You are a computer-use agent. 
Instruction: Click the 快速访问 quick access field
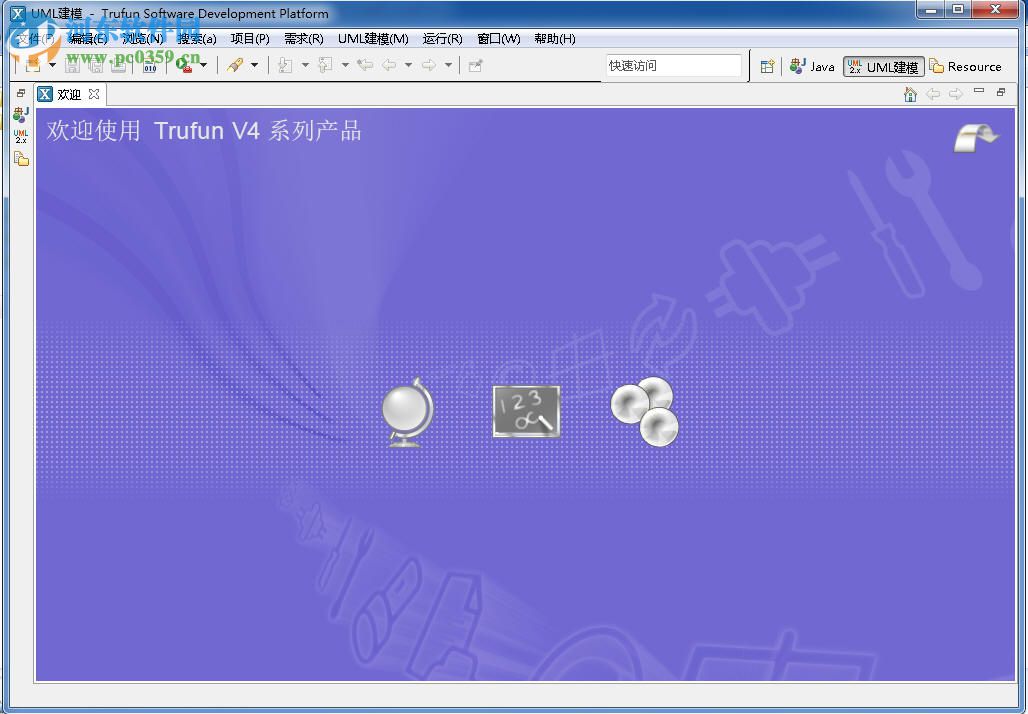tap(673, 66)
